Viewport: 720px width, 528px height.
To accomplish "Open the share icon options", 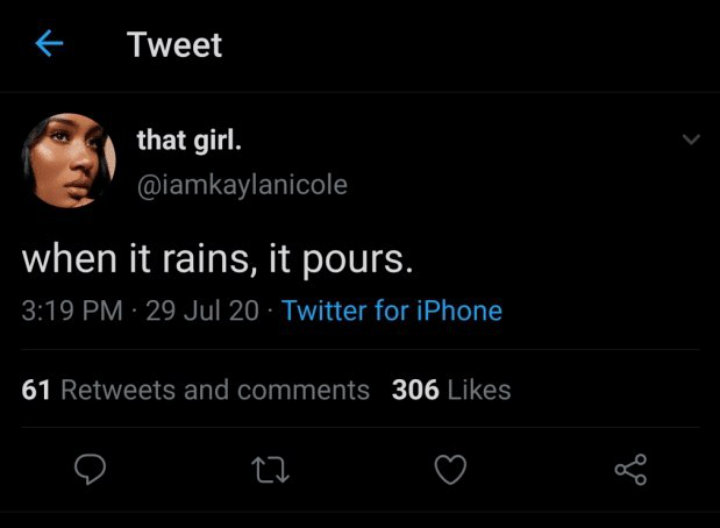I will (x=631, y=469).
